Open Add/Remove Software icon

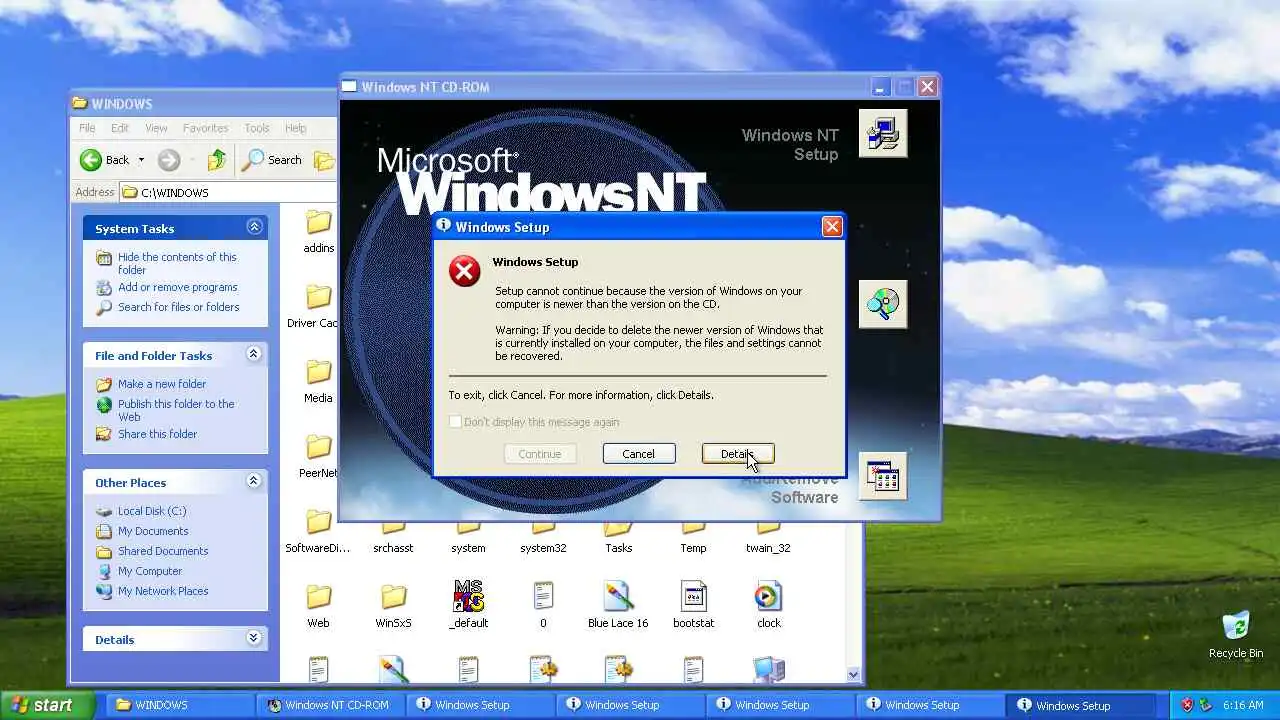pos(883,476)
